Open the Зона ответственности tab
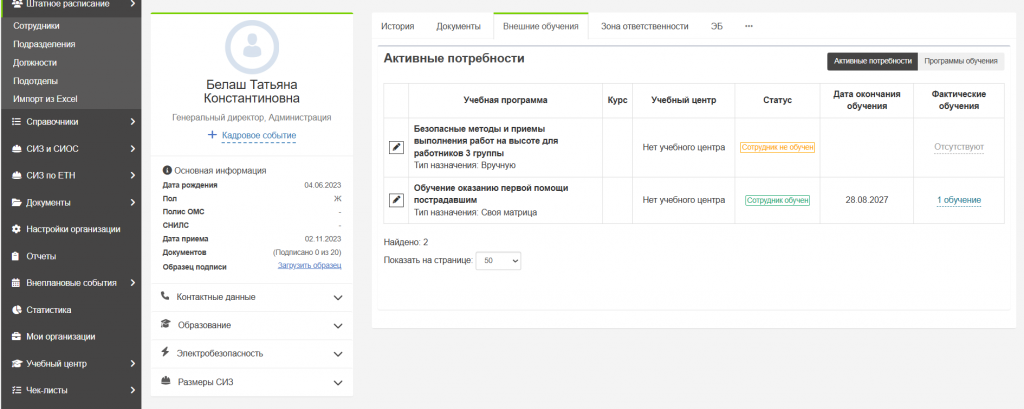This screenshot has width=1024, height=409. [x=644, y=26]
